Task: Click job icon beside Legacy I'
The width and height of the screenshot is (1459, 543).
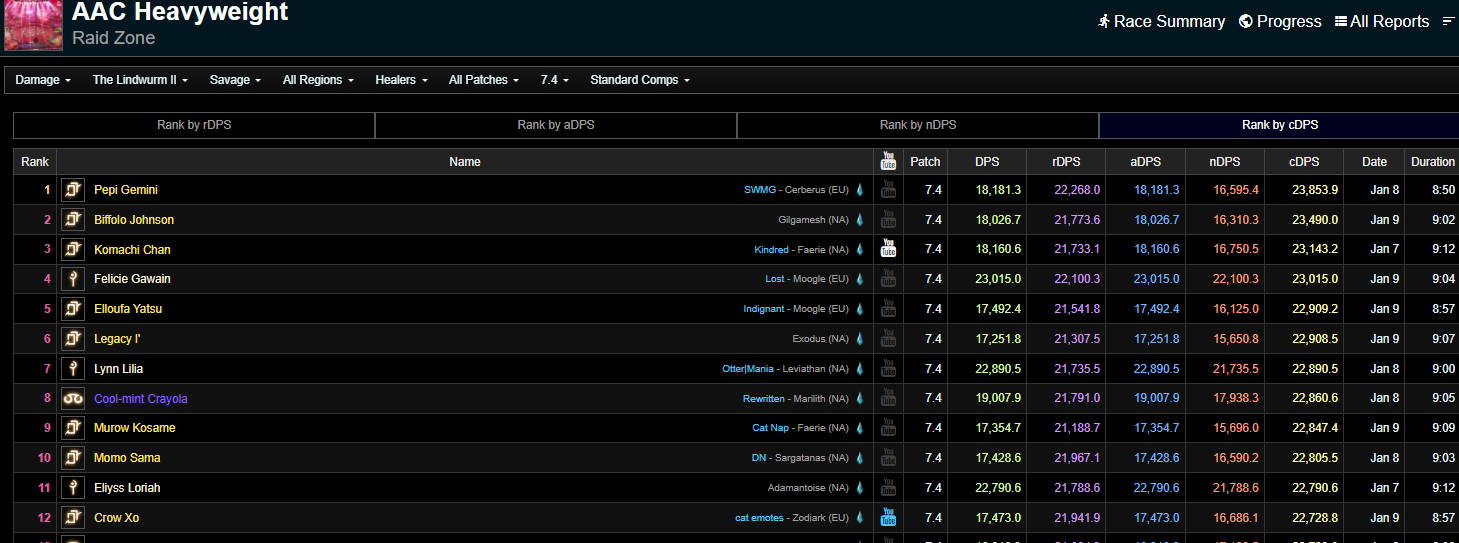Action: 73,339
